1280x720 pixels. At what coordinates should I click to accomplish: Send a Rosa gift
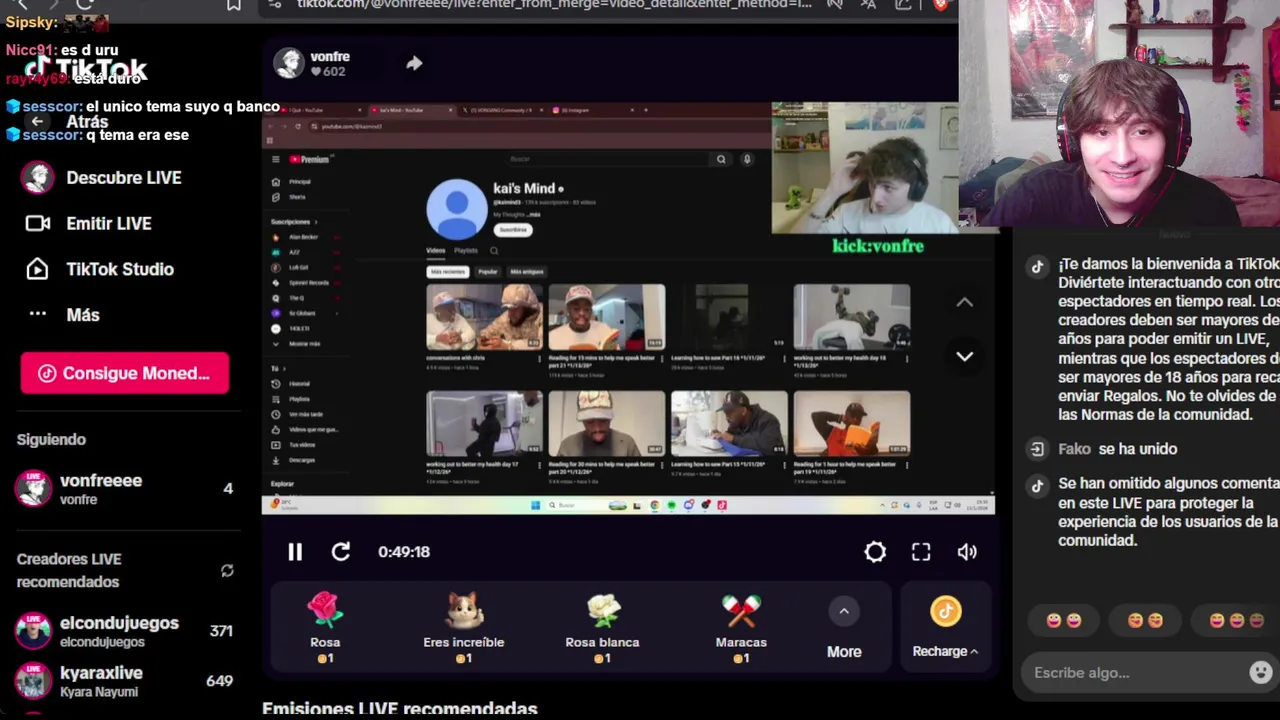(x=325, y=626)
